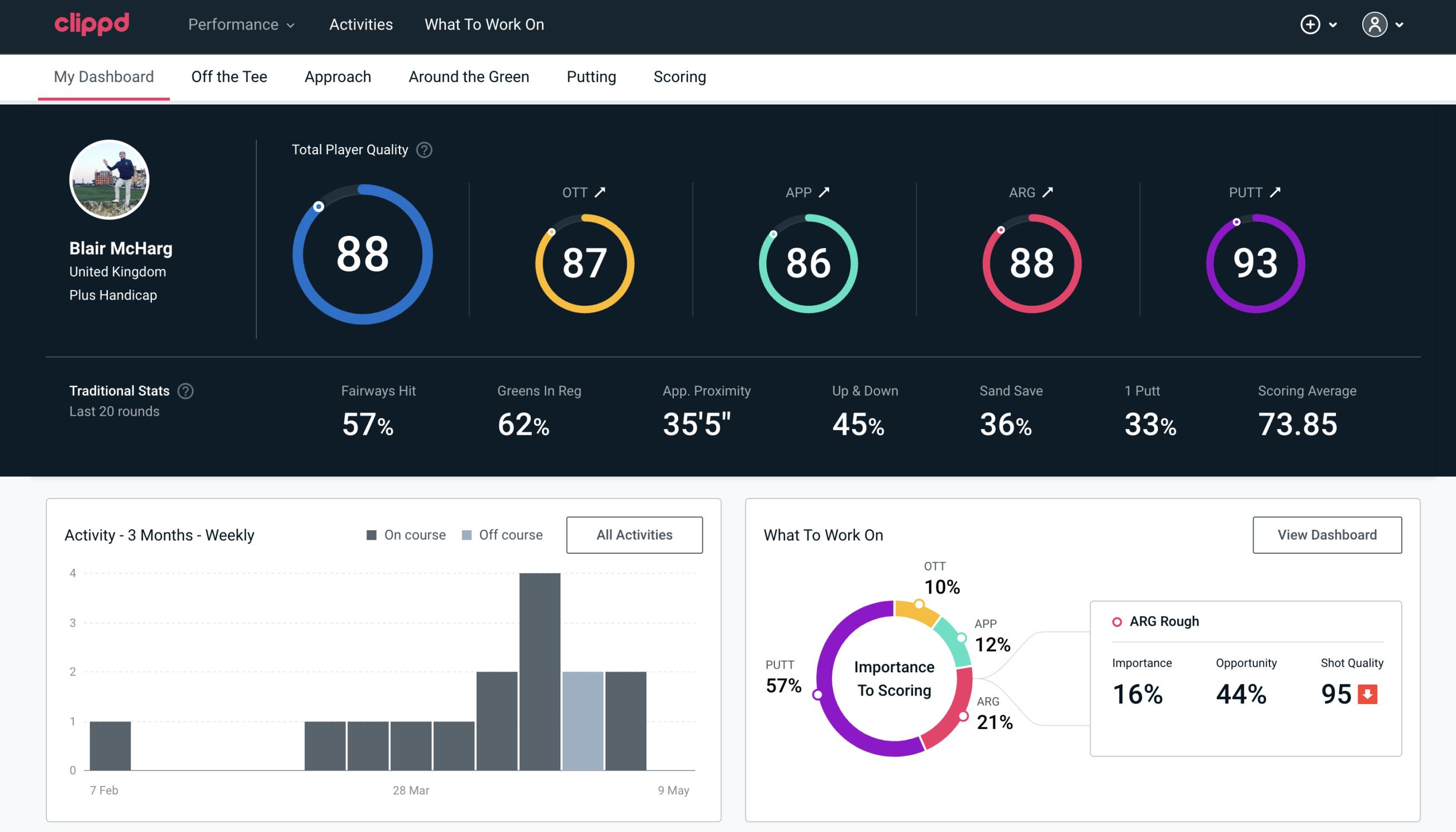Select the Putting tab
Image resolution: width=1456 pixels, height=832 pixels.
[x=591, y=76]
